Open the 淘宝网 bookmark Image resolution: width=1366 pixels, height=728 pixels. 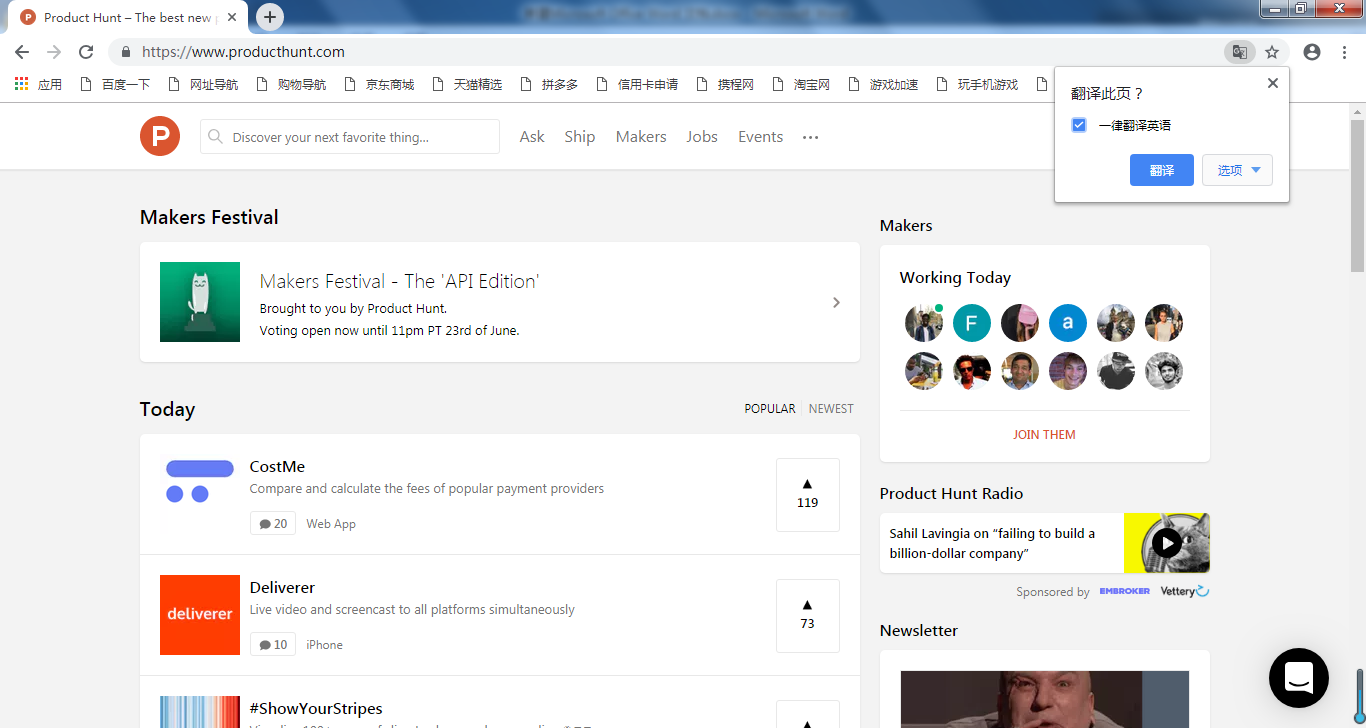(x=801, y=84)
